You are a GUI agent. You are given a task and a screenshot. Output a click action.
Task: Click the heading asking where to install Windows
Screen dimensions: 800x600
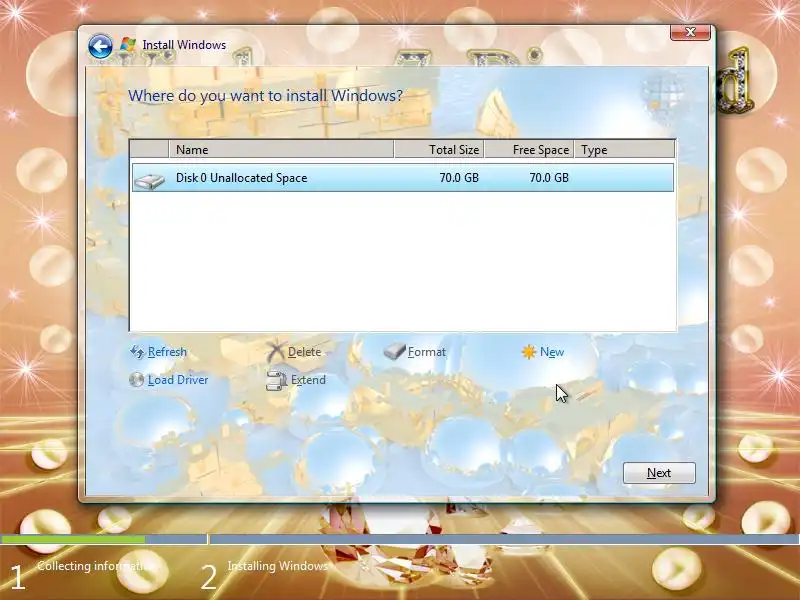tap(265, 95)
